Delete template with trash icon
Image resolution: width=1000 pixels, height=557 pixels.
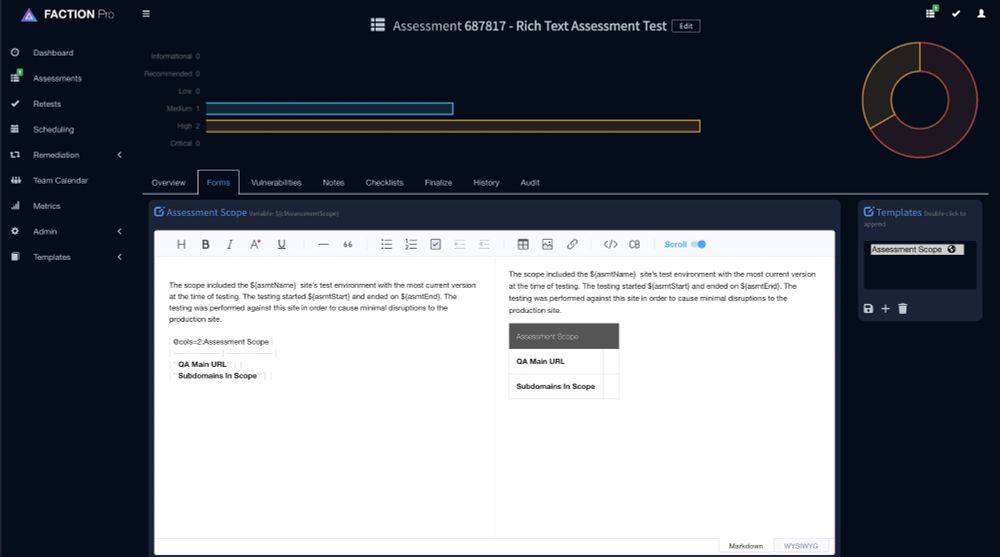click(x=902, y=309)
